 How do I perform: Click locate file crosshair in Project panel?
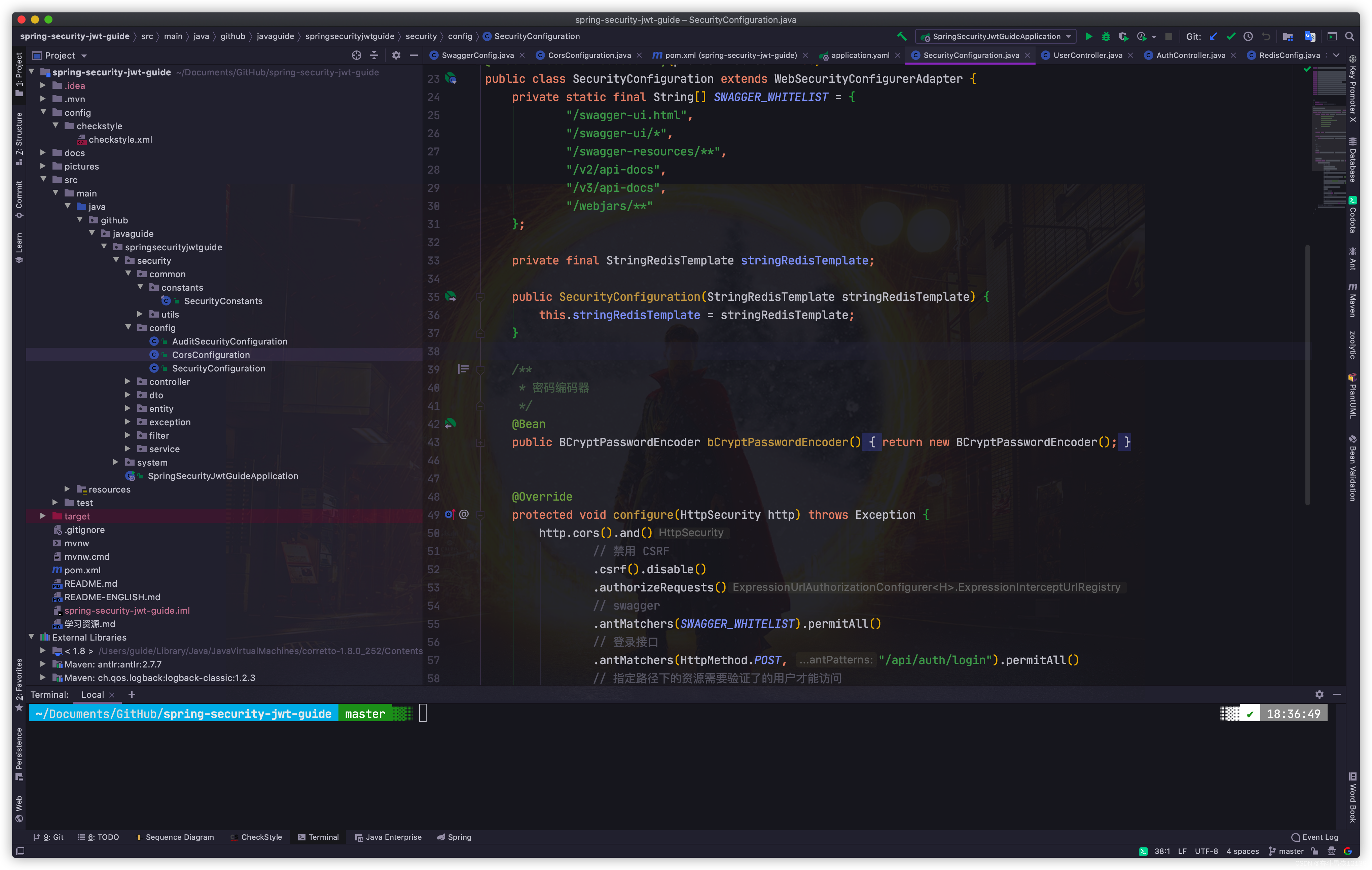[x=357, y=55]
